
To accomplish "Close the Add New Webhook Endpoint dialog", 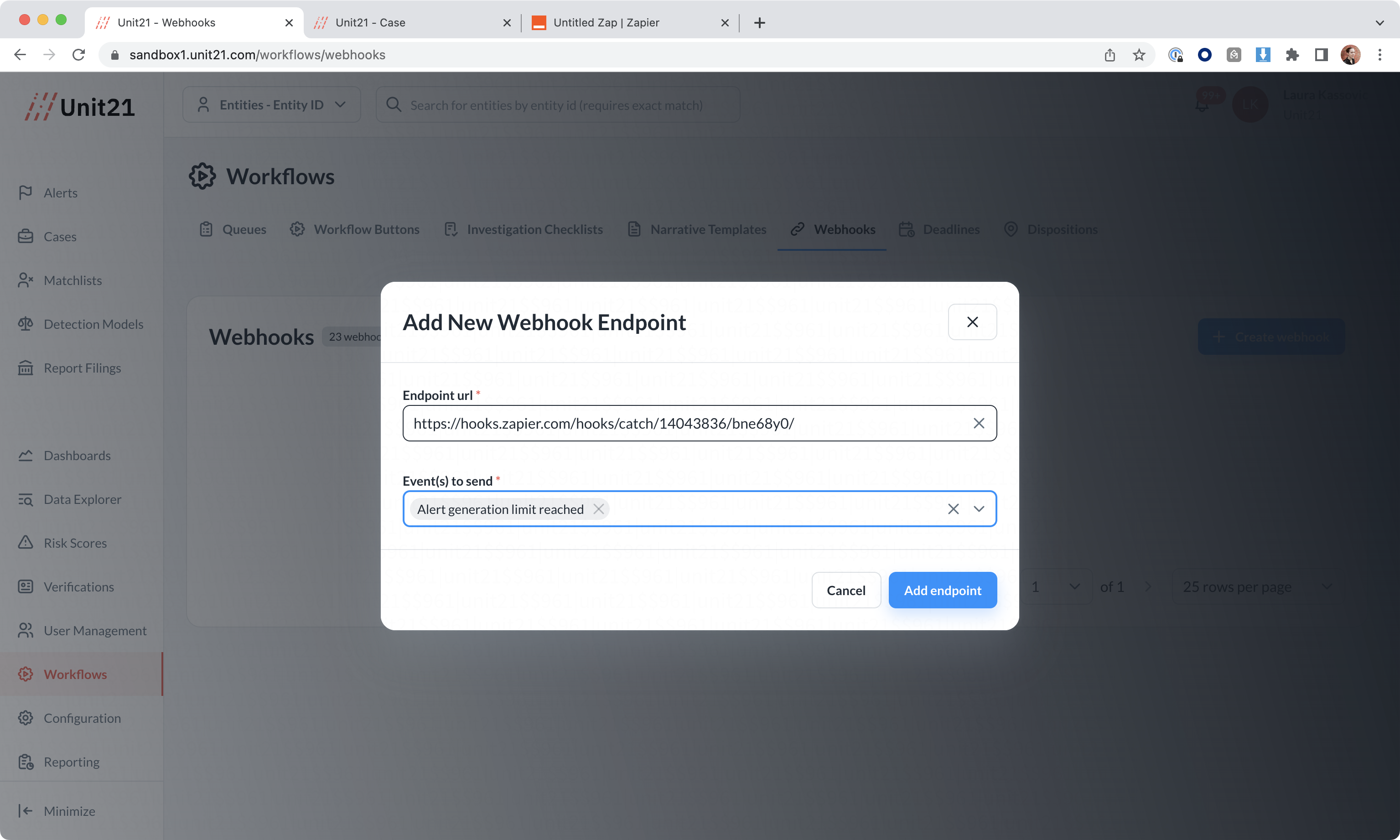I will click(972, 322).
